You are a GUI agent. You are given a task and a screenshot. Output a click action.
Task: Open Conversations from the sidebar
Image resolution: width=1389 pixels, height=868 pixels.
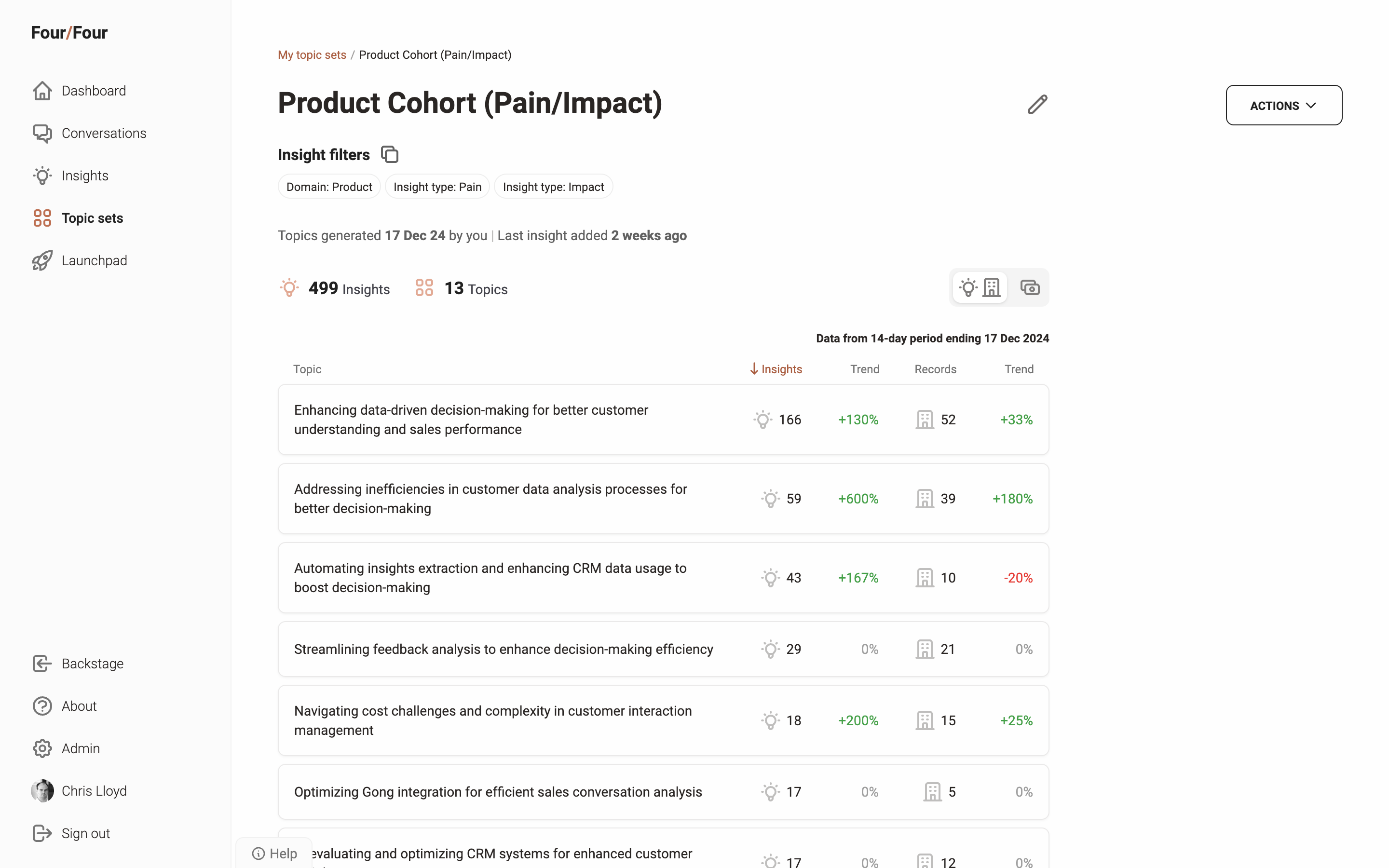[103, 133]
